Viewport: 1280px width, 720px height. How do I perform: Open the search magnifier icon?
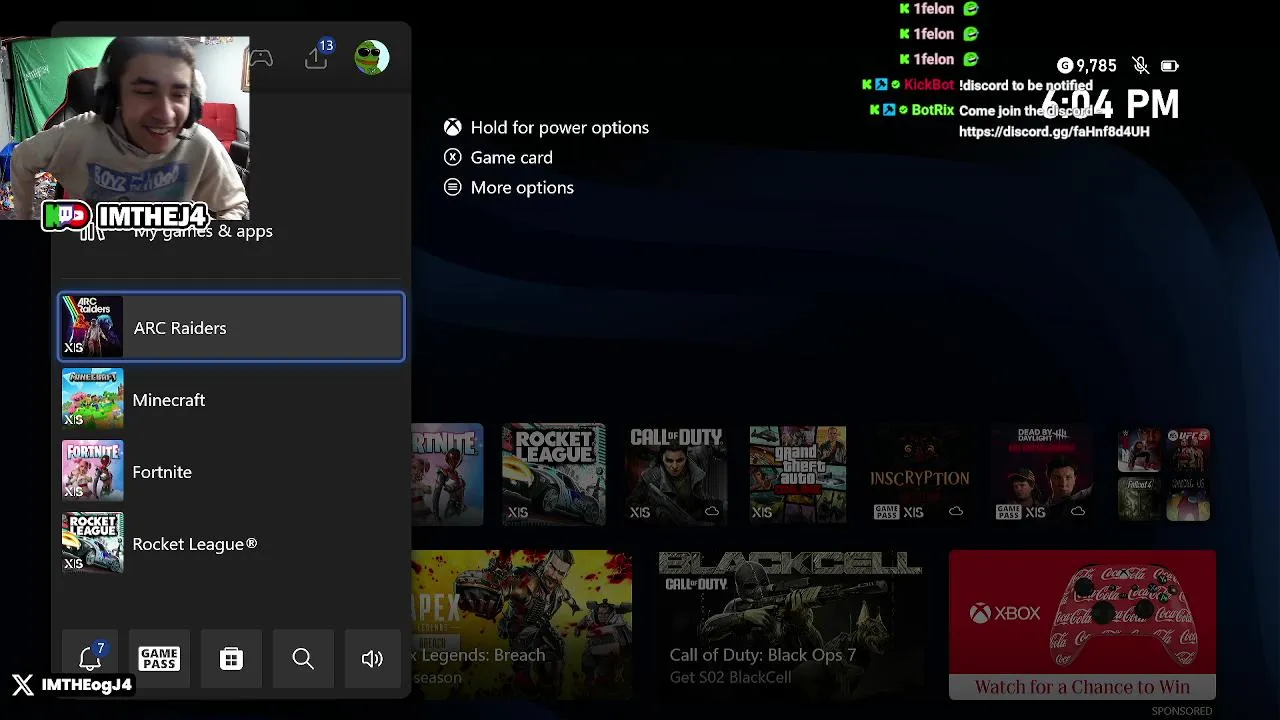pyautogui.click(x=303, y=658)
